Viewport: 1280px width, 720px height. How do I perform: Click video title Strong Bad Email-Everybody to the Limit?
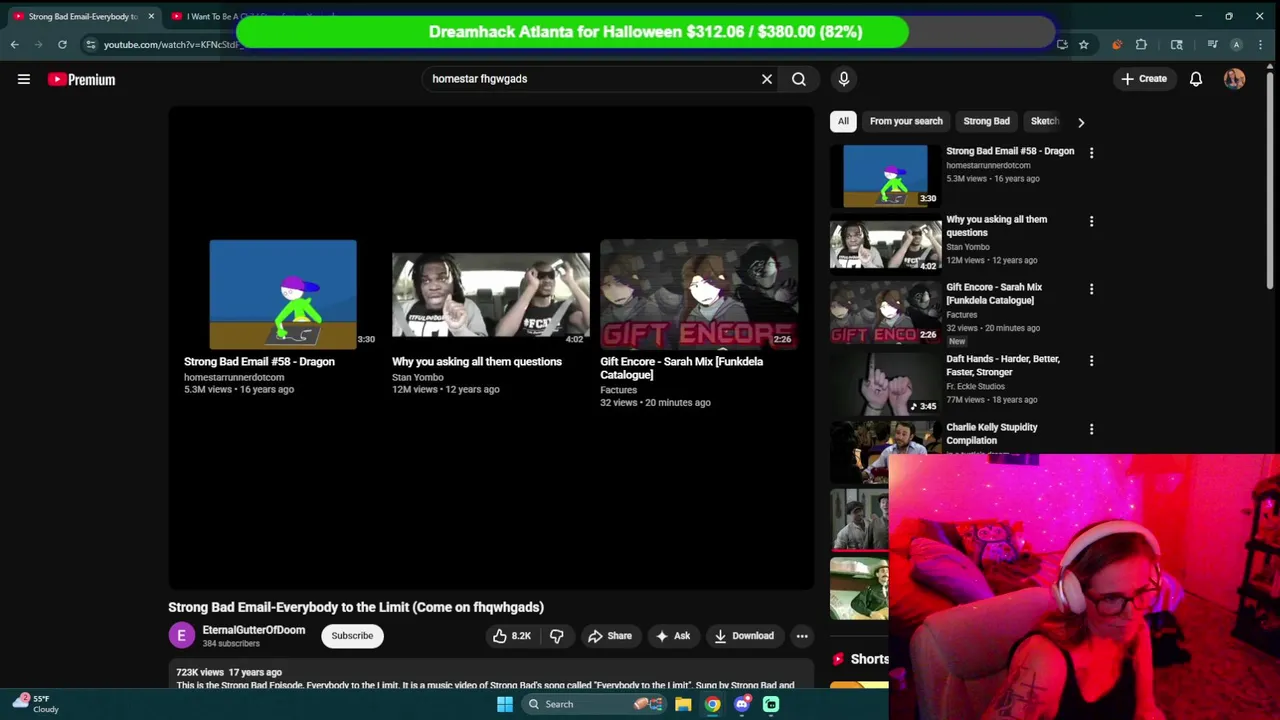(x=356, y=607)
